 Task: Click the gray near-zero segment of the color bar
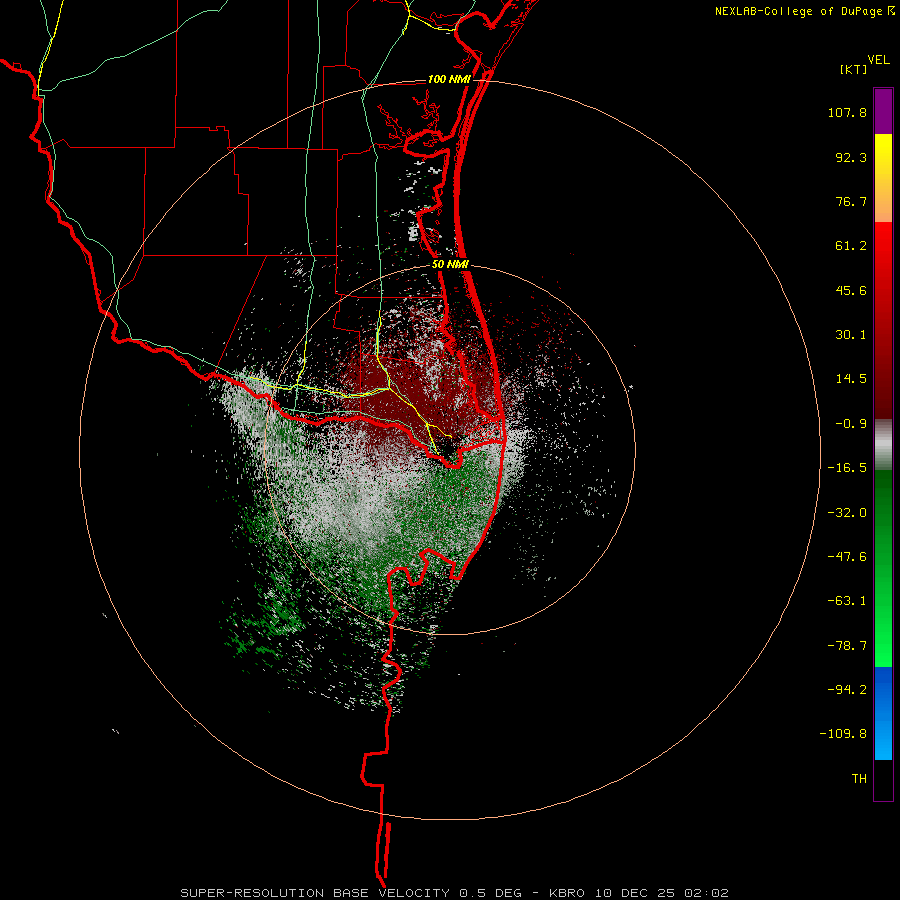(883, 444)
